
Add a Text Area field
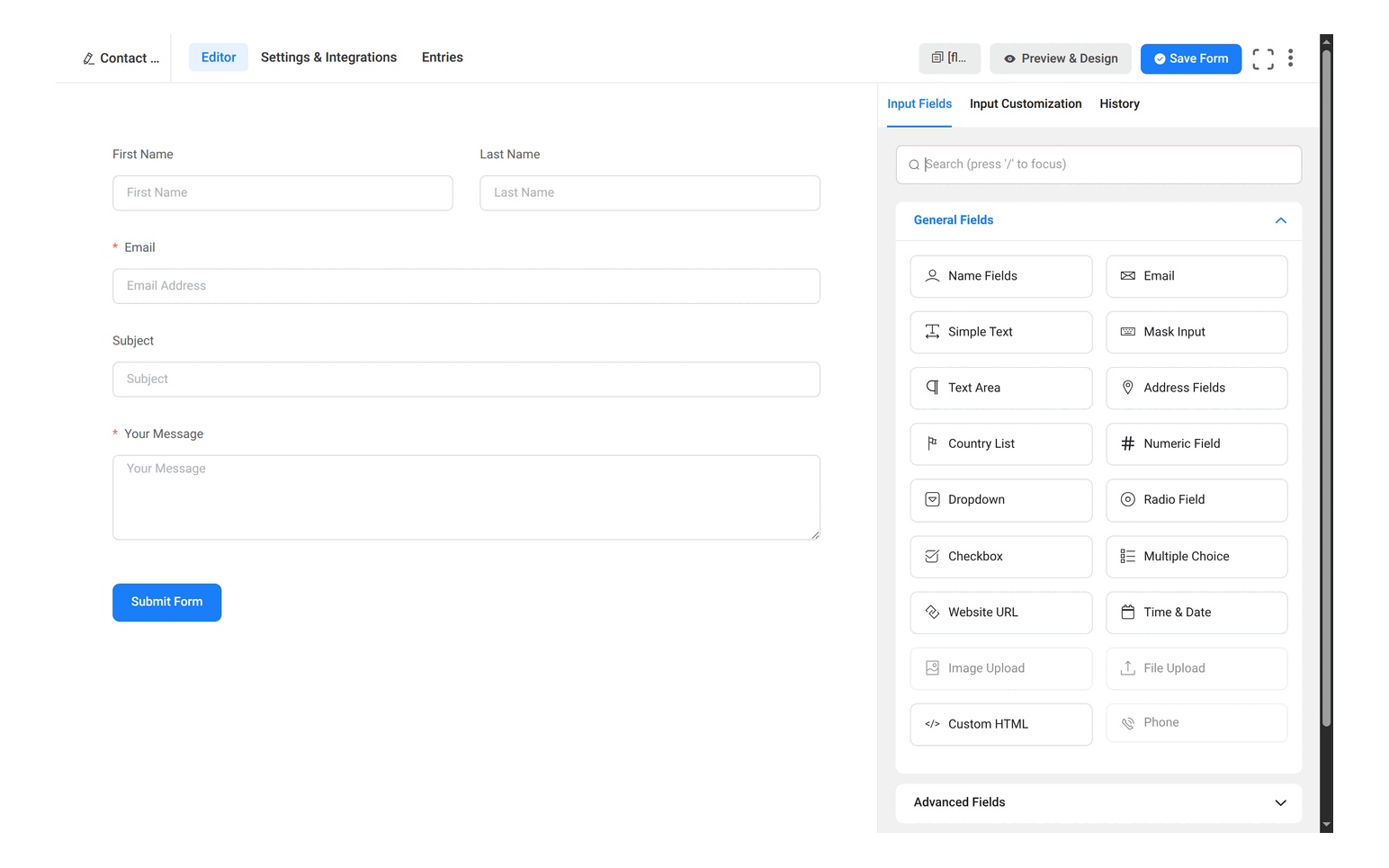(1000, 388)
